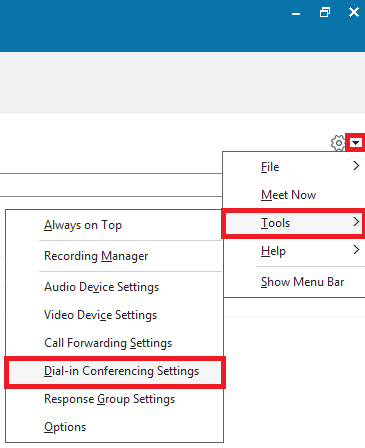Open the dropdown arrow beside the gear
Screen dimensions: 365x448
point(356,143)
